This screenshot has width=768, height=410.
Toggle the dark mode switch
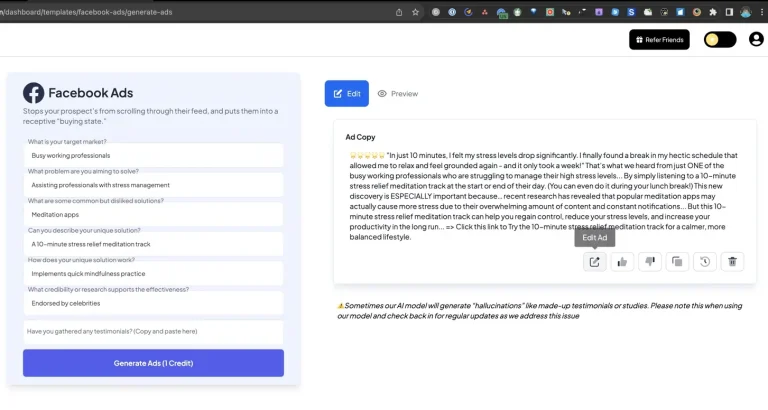coord(720,40)
